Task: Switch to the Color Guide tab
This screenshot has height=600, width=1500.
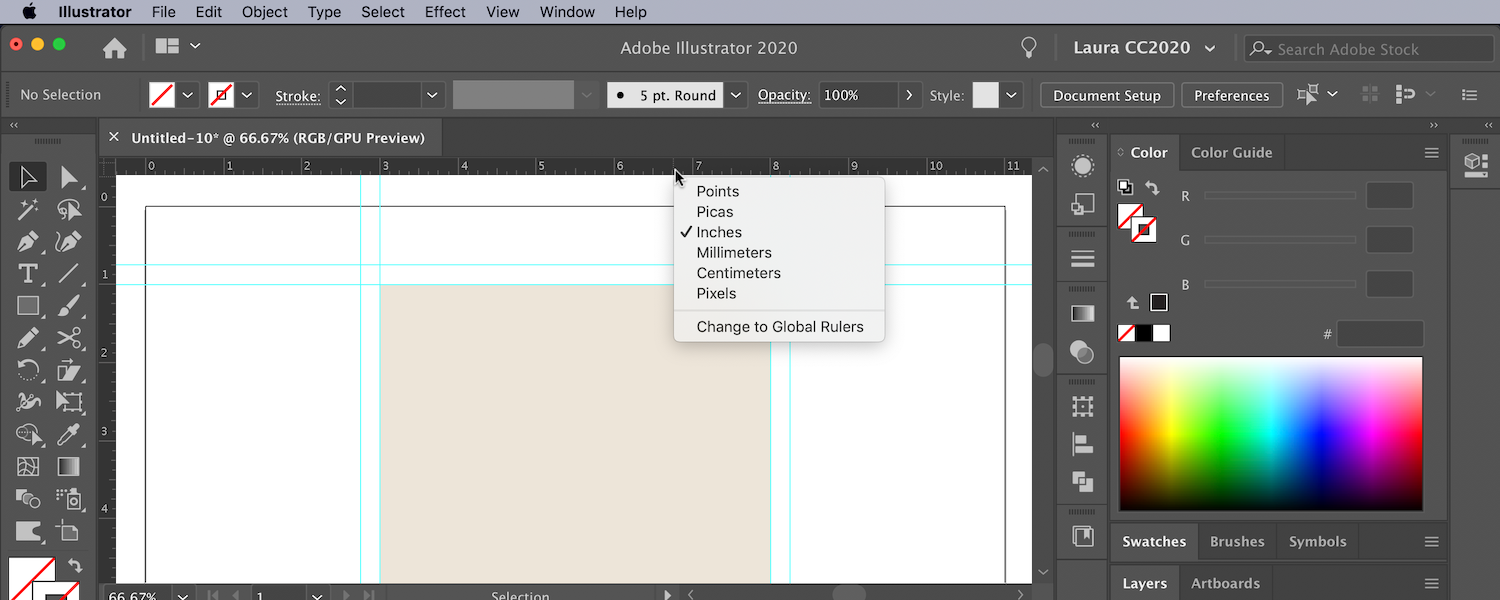Action: point(1230,152)
